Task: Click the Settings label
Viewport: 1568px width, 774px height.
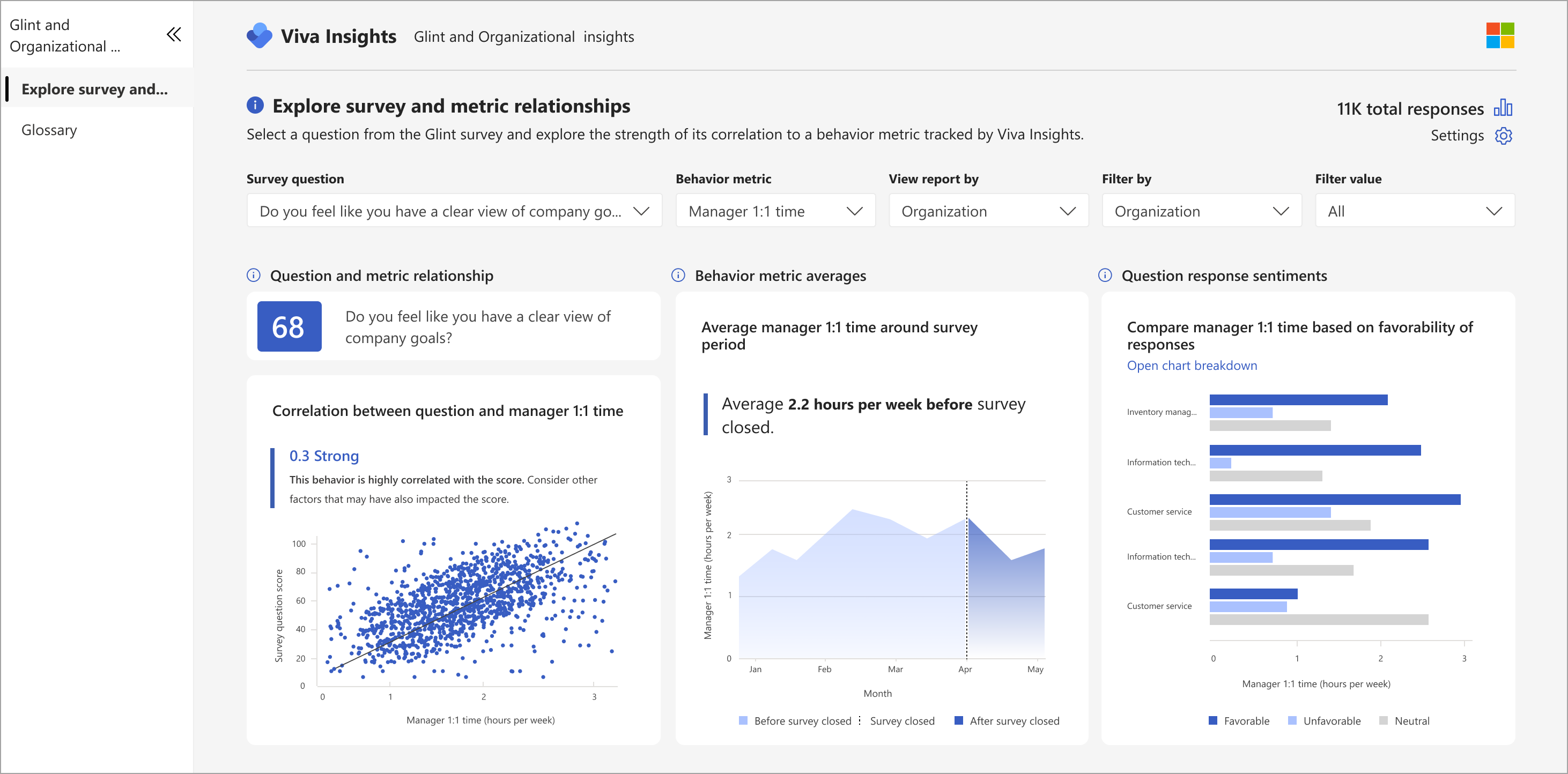Action: [1456, 135]
